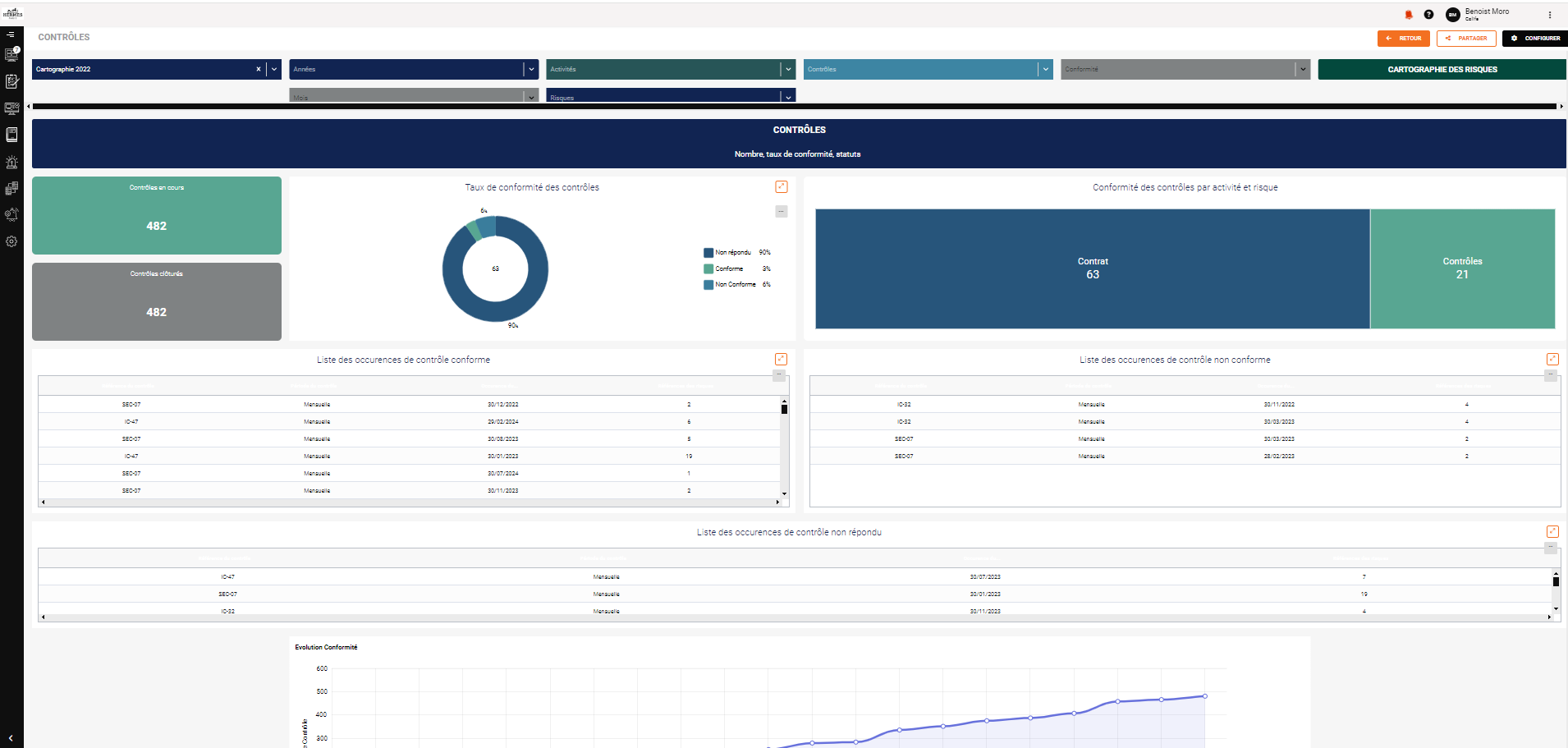
Task: Open the settings gear in sidebar
Action: click(x=11, y=241)
